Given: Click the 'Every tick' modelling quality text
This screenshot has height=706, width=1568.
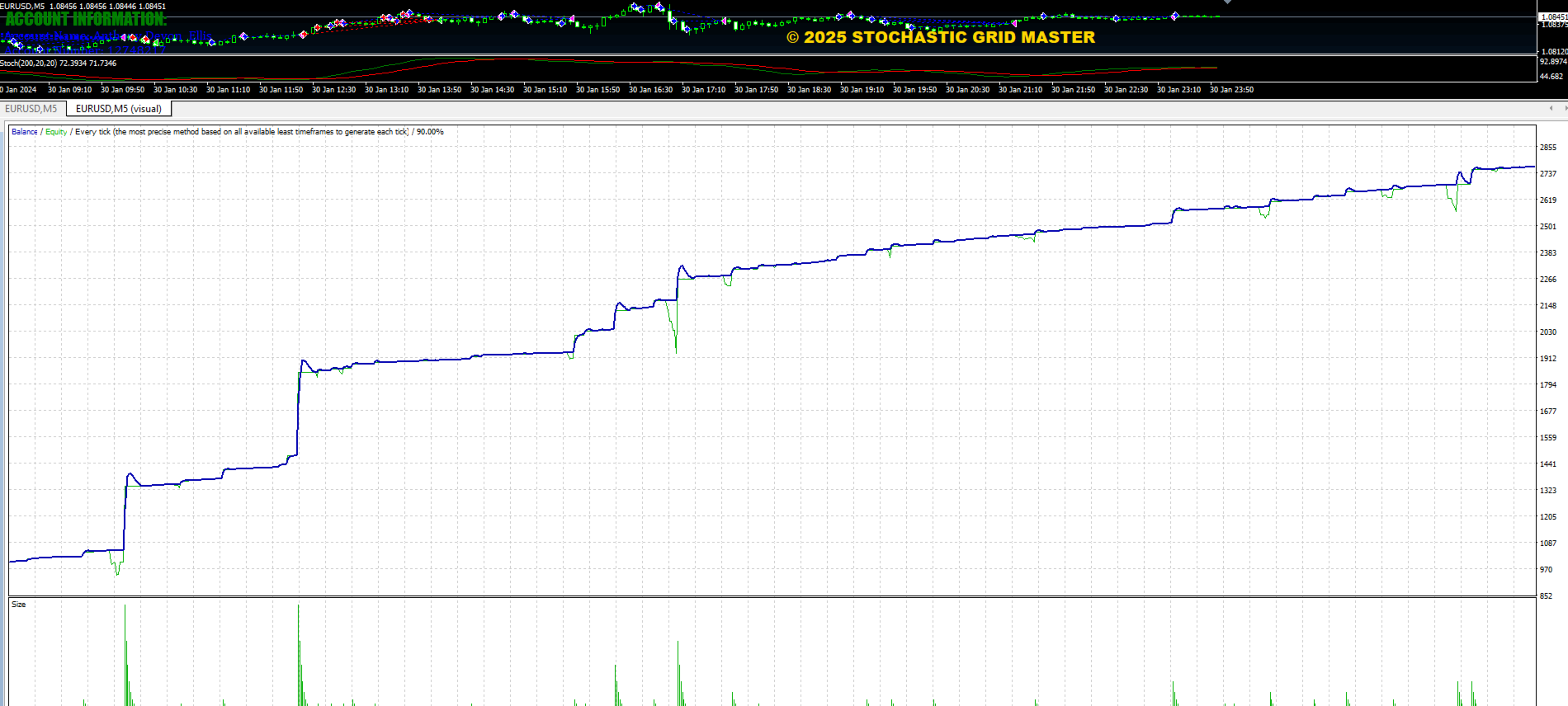Looking at the screenshot, I should tap(242, 132).
